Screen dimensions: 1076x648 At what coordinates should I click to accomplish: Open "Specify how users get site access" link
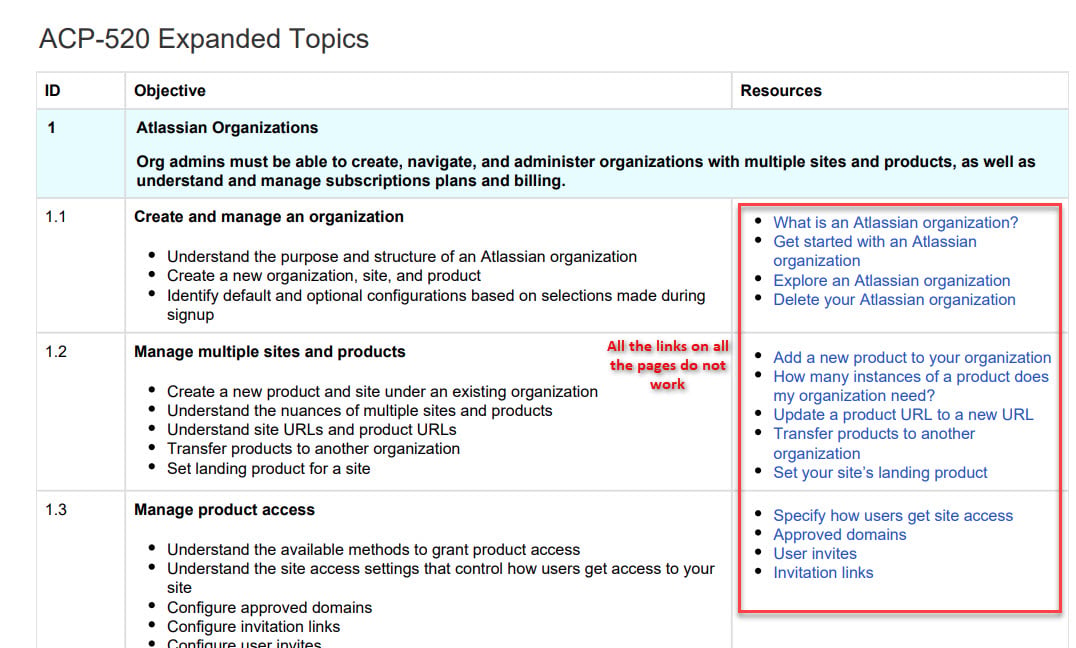[893, 516]
